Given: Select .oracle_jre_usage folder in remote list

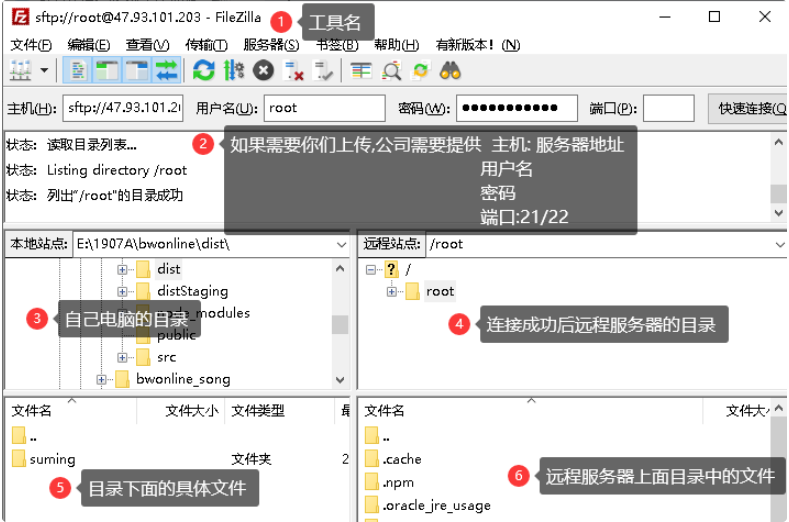Looking at the screenshot, I should click(x=436, y=505).
